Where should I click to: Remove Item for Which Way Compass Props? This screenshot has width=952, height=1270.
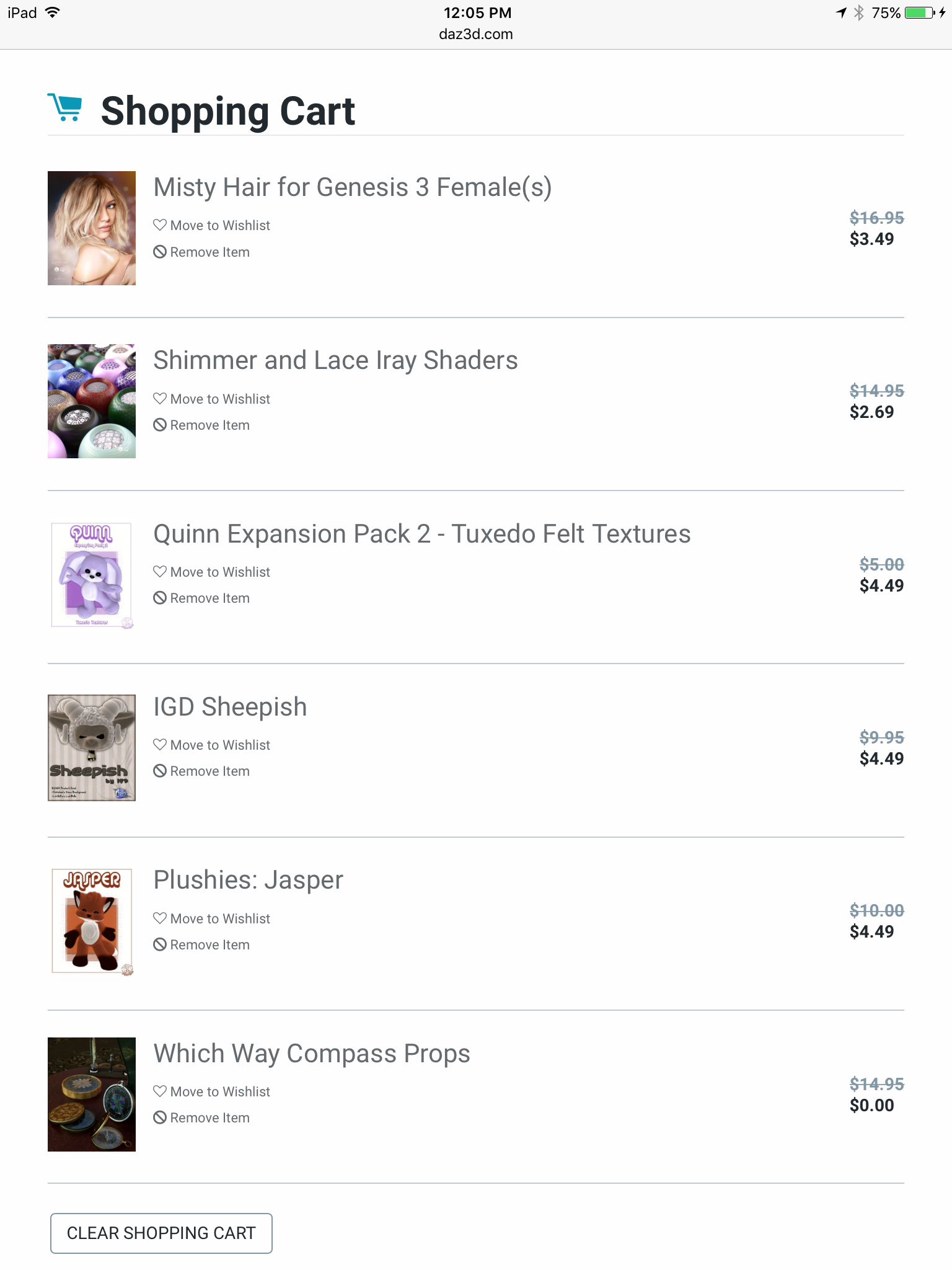[209, 1118]
